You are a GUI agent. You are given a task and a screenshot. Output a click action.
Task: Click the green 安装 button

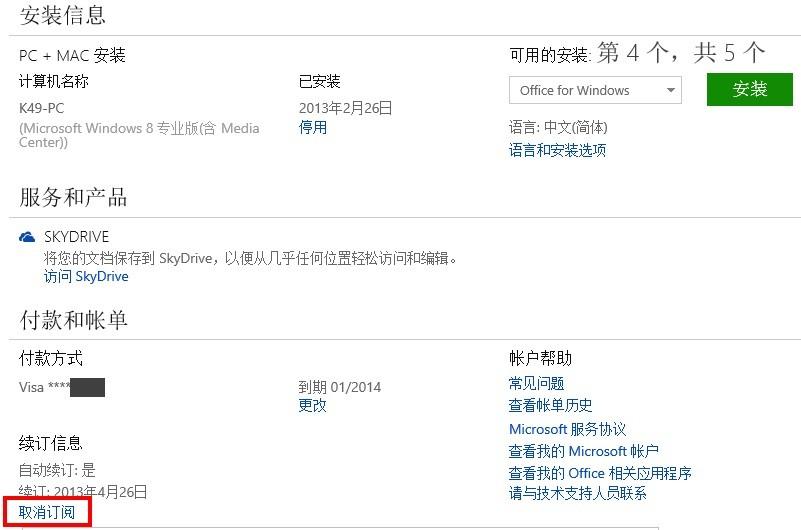[749, 89]
